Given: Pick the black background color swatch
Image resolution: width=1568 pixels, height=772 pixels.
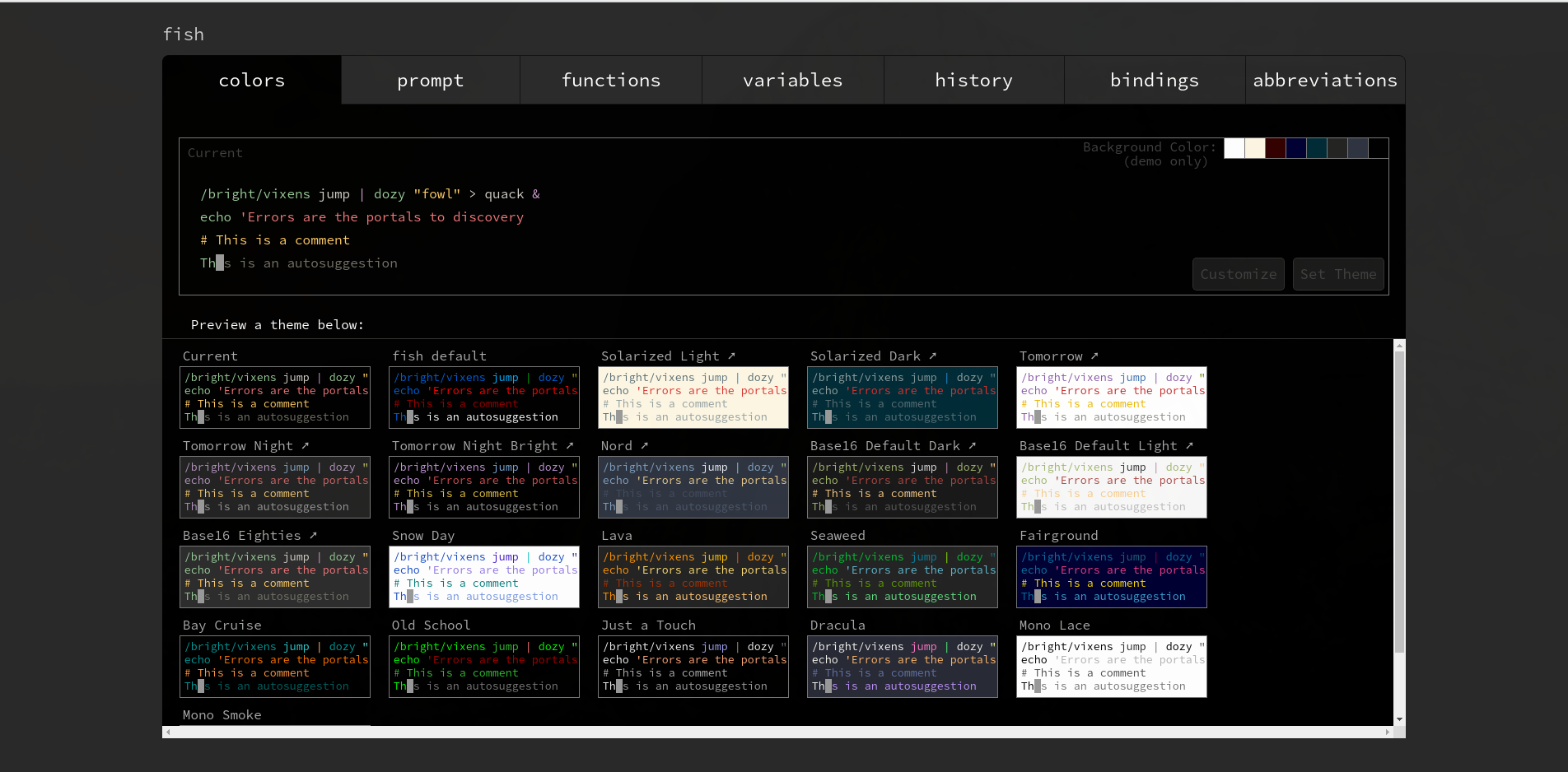Looking at the screenshot, I should tap(1378, 148).
